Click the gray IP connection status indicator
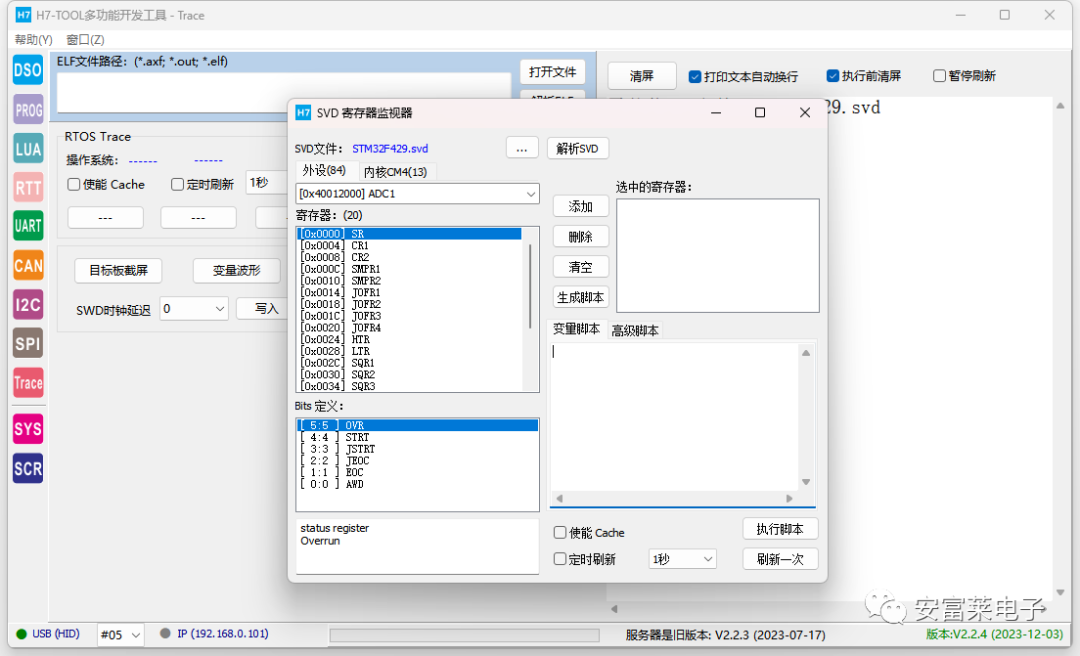1080x656 pixels. pyautogui.click(x=165, y=633)
